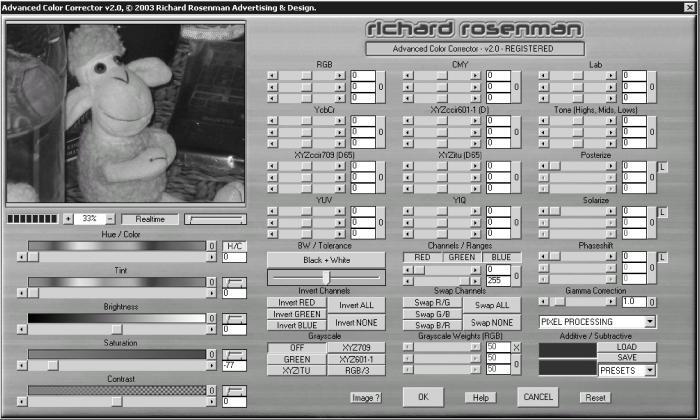Select the BLUE channel tab
The width and height of the screenshot is (700, 420).
click(501, 257)
